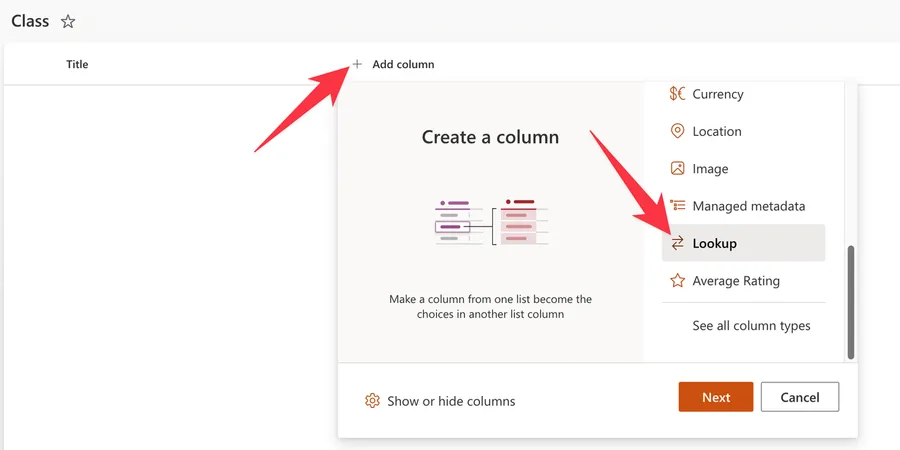Pick the Average Rating option
900x450 pixels.
click(736, 281)
